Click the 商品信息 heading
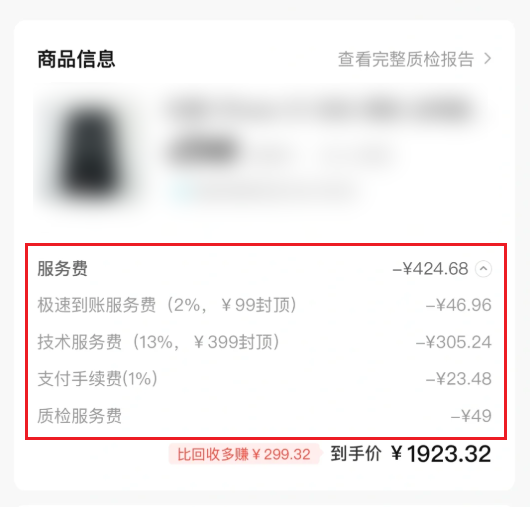530x507 pixels. [76, 59]
